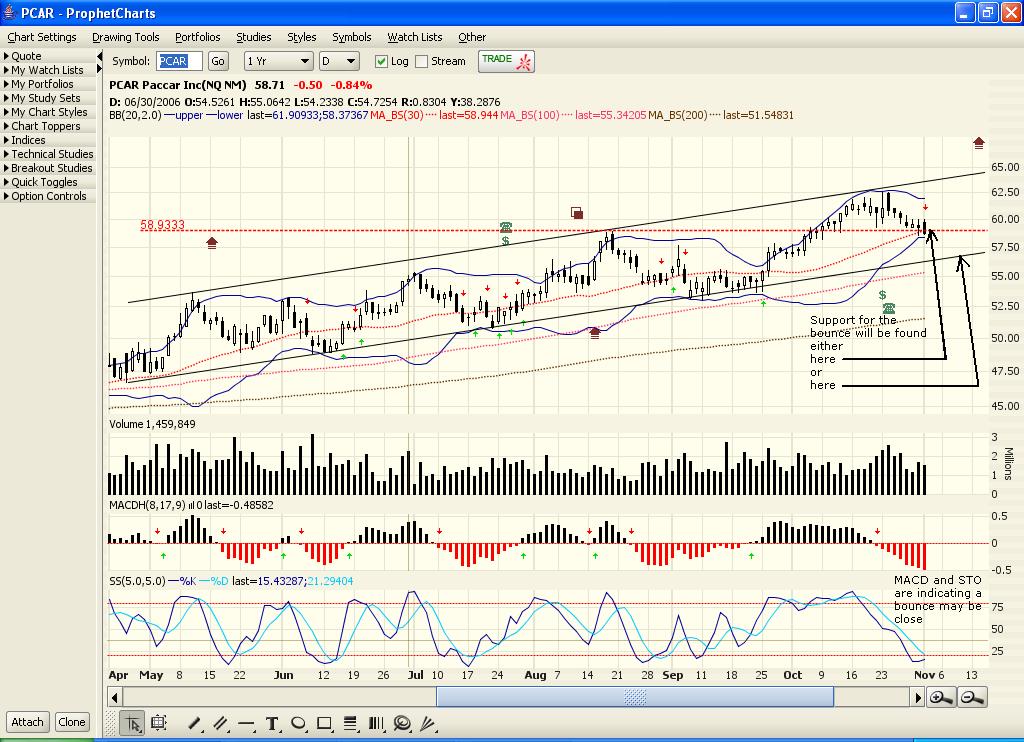
Task: Click the telephone icon above the support annotation
Action: (x=888, y=308)
